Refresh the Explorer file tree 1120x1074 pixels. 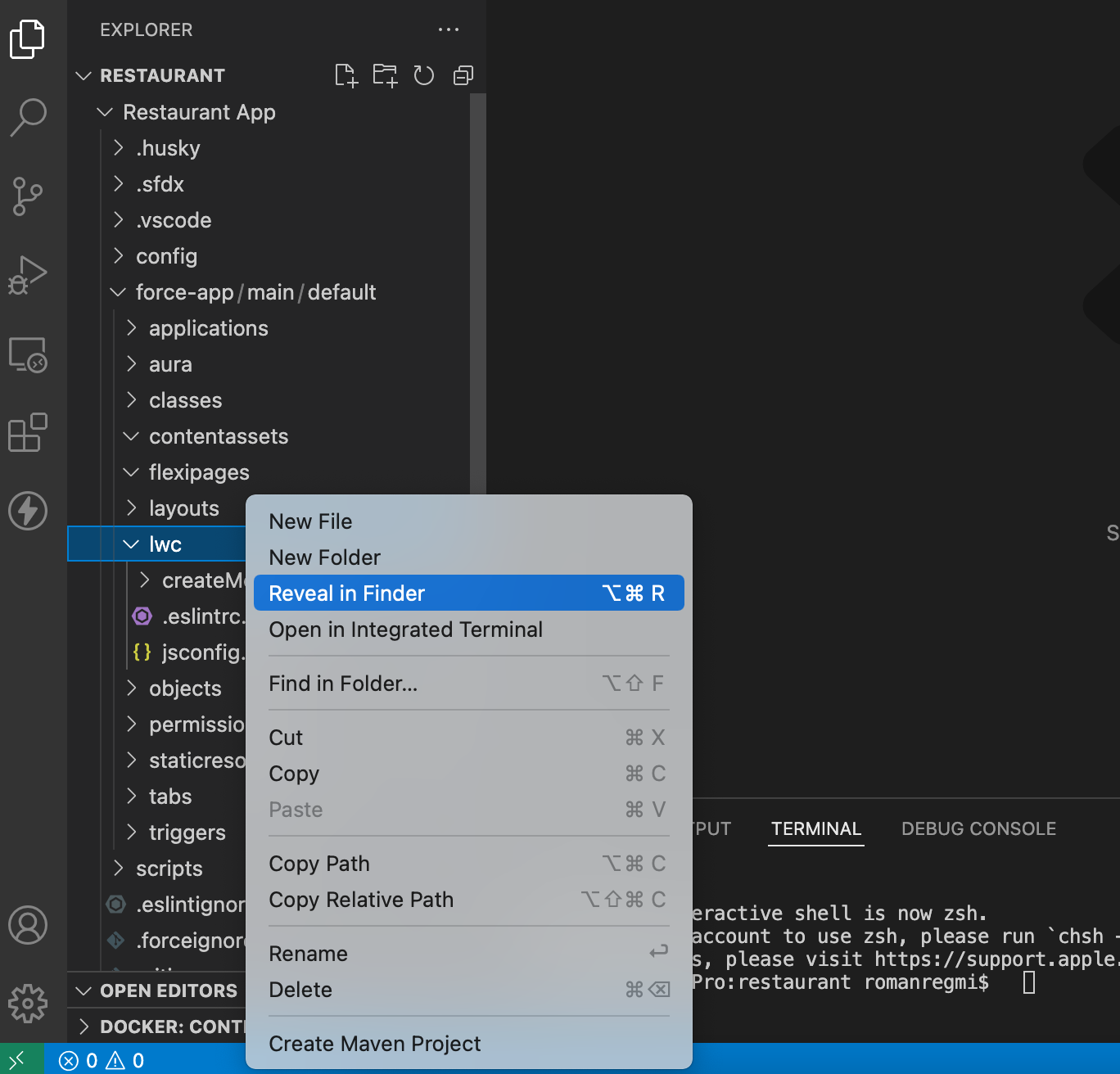[x=423, y=75]
